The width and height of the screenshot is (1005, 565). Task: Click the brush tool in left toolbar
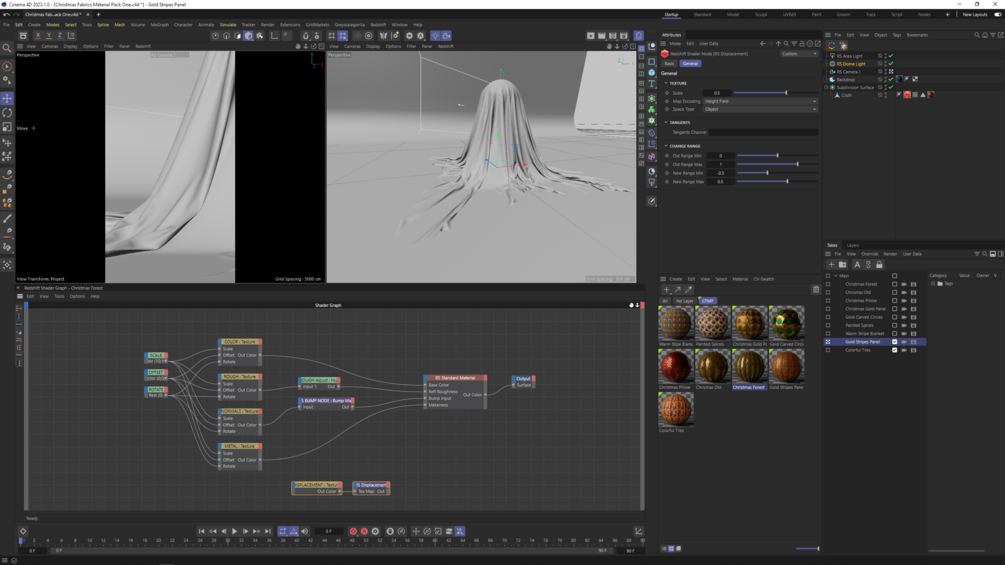click(7, 218)
